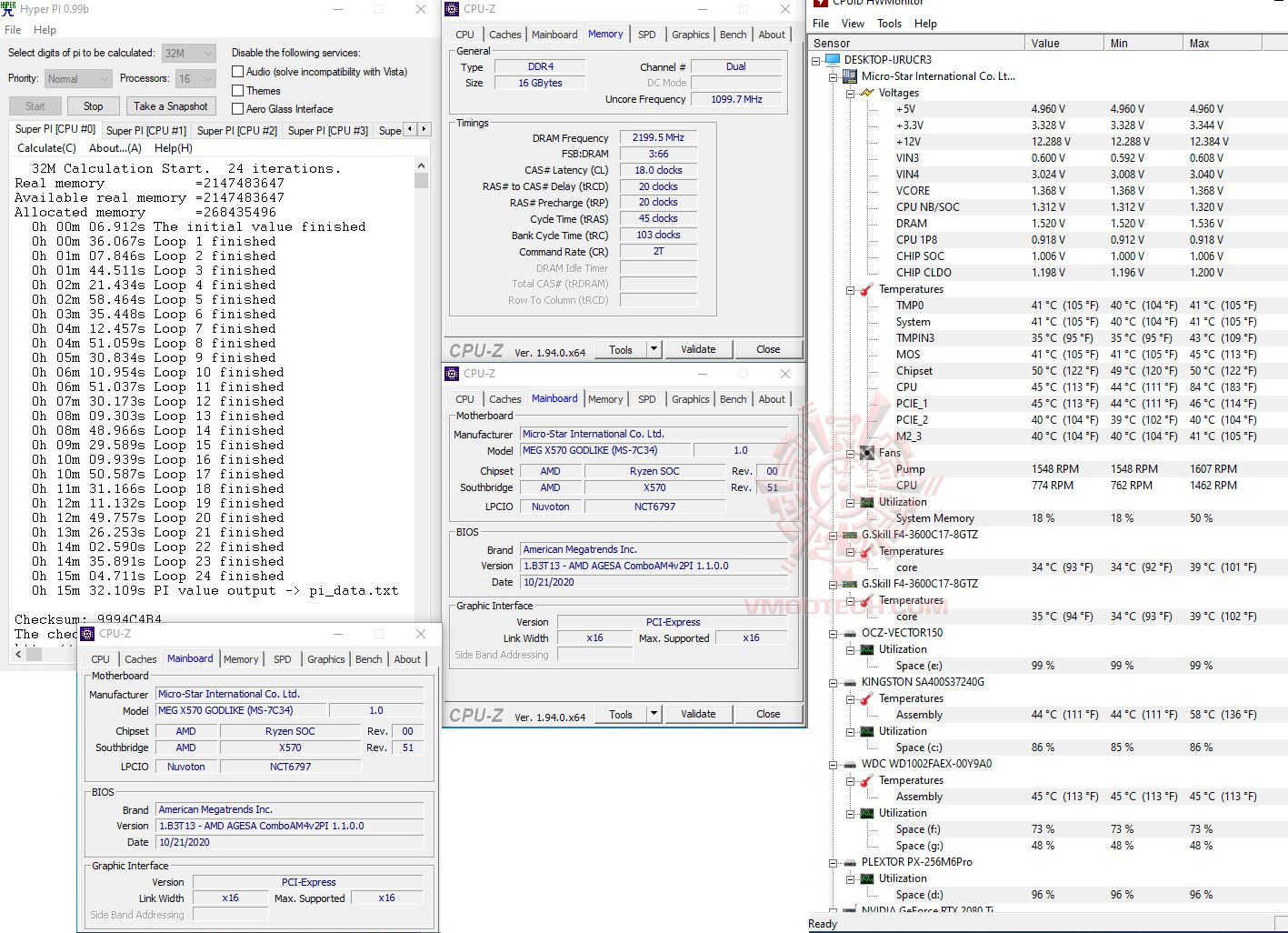This screenshot has height=933, width=1288.
Task: Open the HWMonitor Tools menu
Action: pyautogui.click(x=890, y=24)
